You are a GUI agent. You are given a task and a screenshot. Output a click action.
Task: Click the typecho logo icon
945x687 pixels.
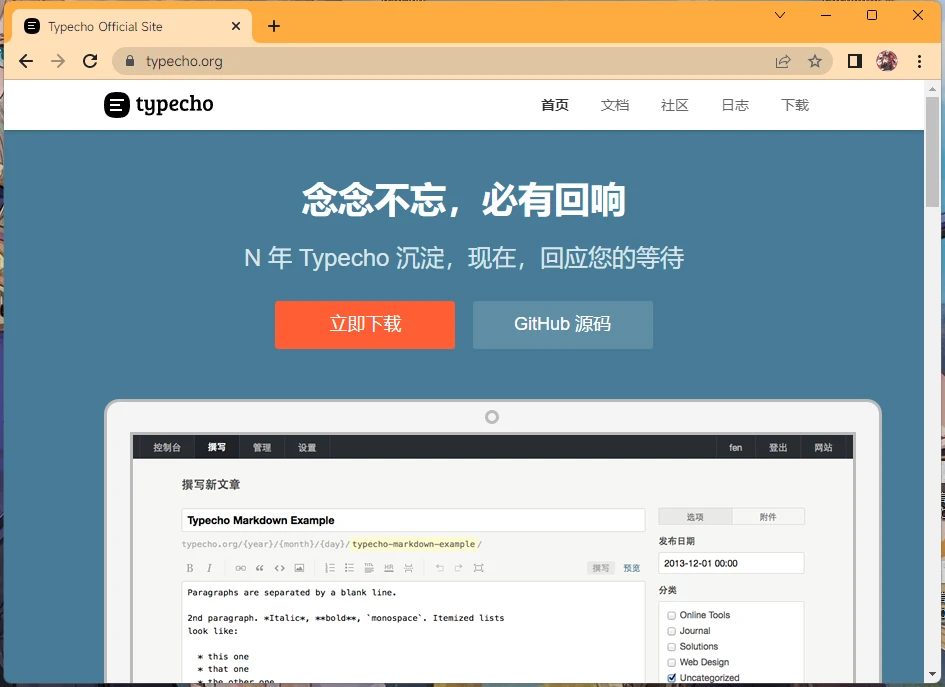click(x=117, y=105)
